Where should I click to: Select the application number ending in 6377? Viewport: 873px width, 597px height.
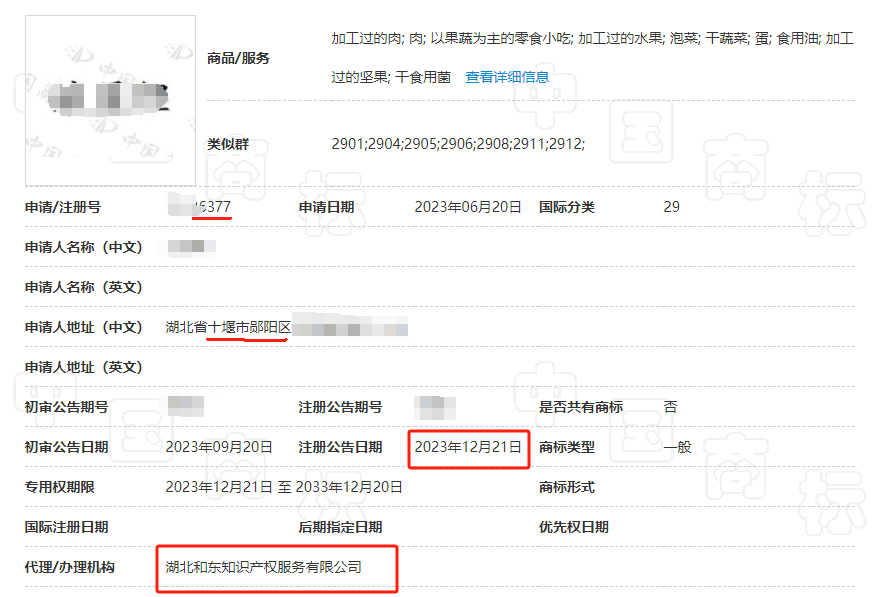tap(205, 207)
